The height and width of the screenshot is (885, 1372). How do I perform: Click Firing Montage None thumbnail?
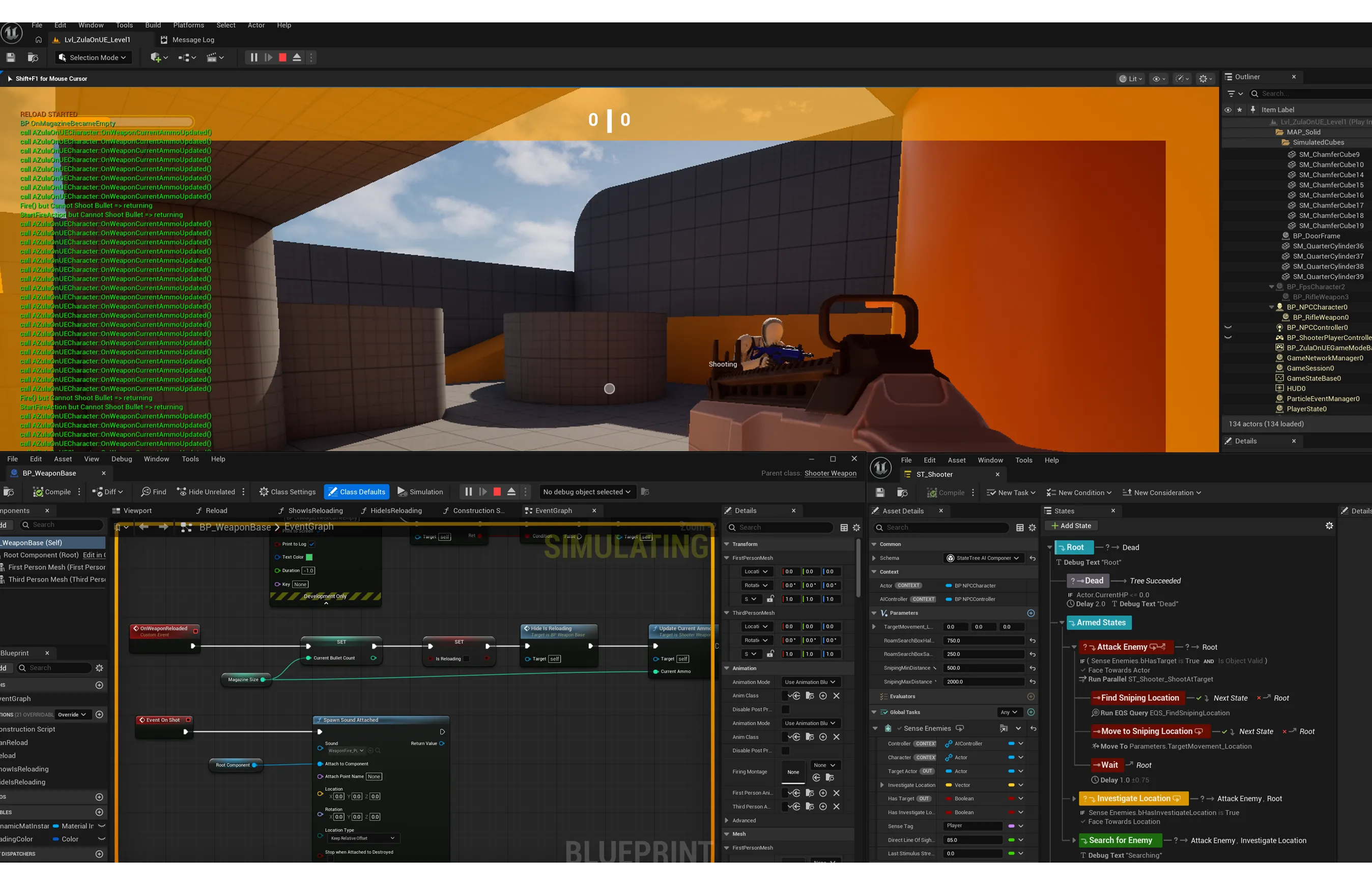pos(793,772)
